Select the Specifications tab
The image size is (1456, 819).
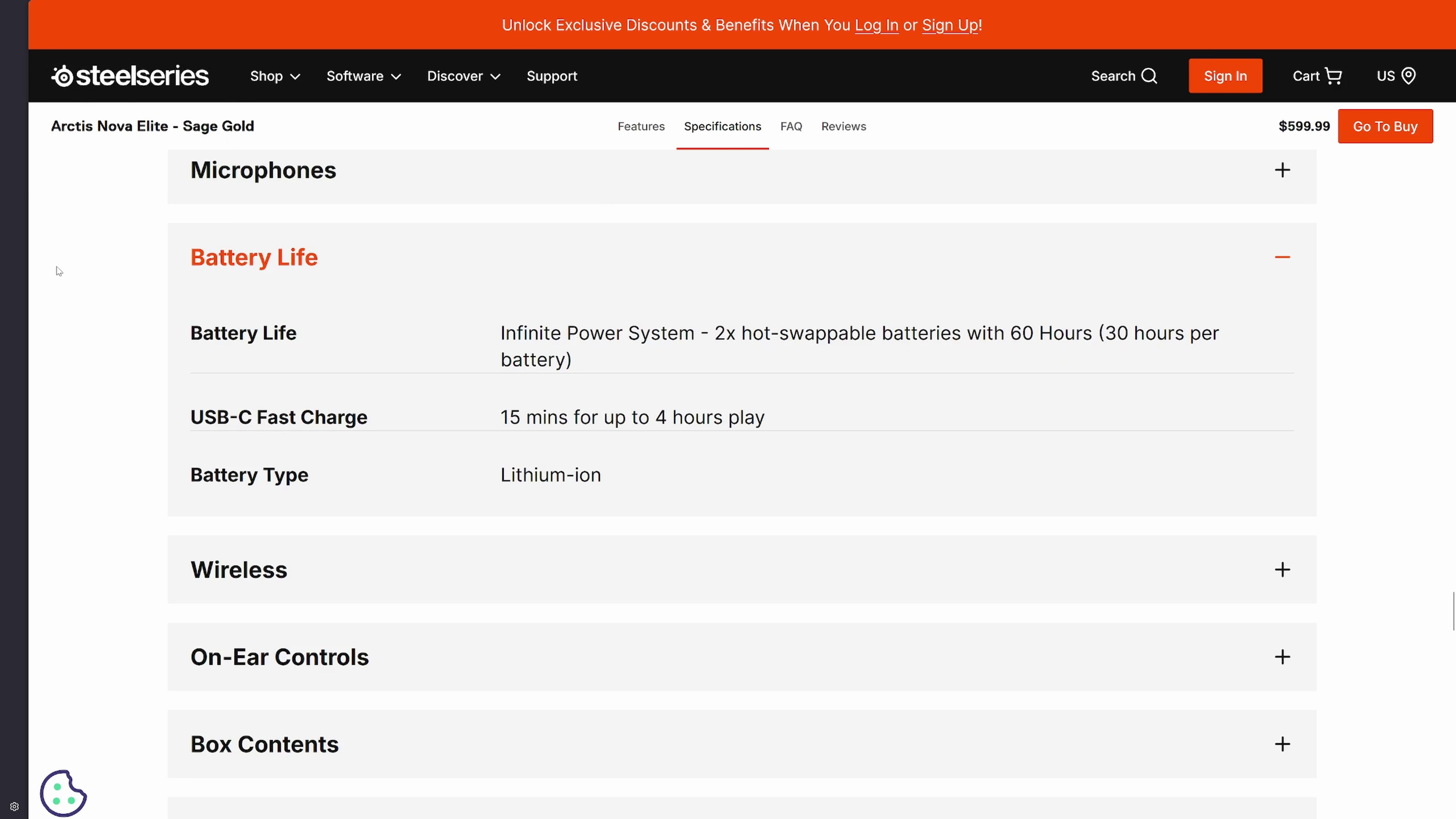pyautogui.click(x=722, y=126)
